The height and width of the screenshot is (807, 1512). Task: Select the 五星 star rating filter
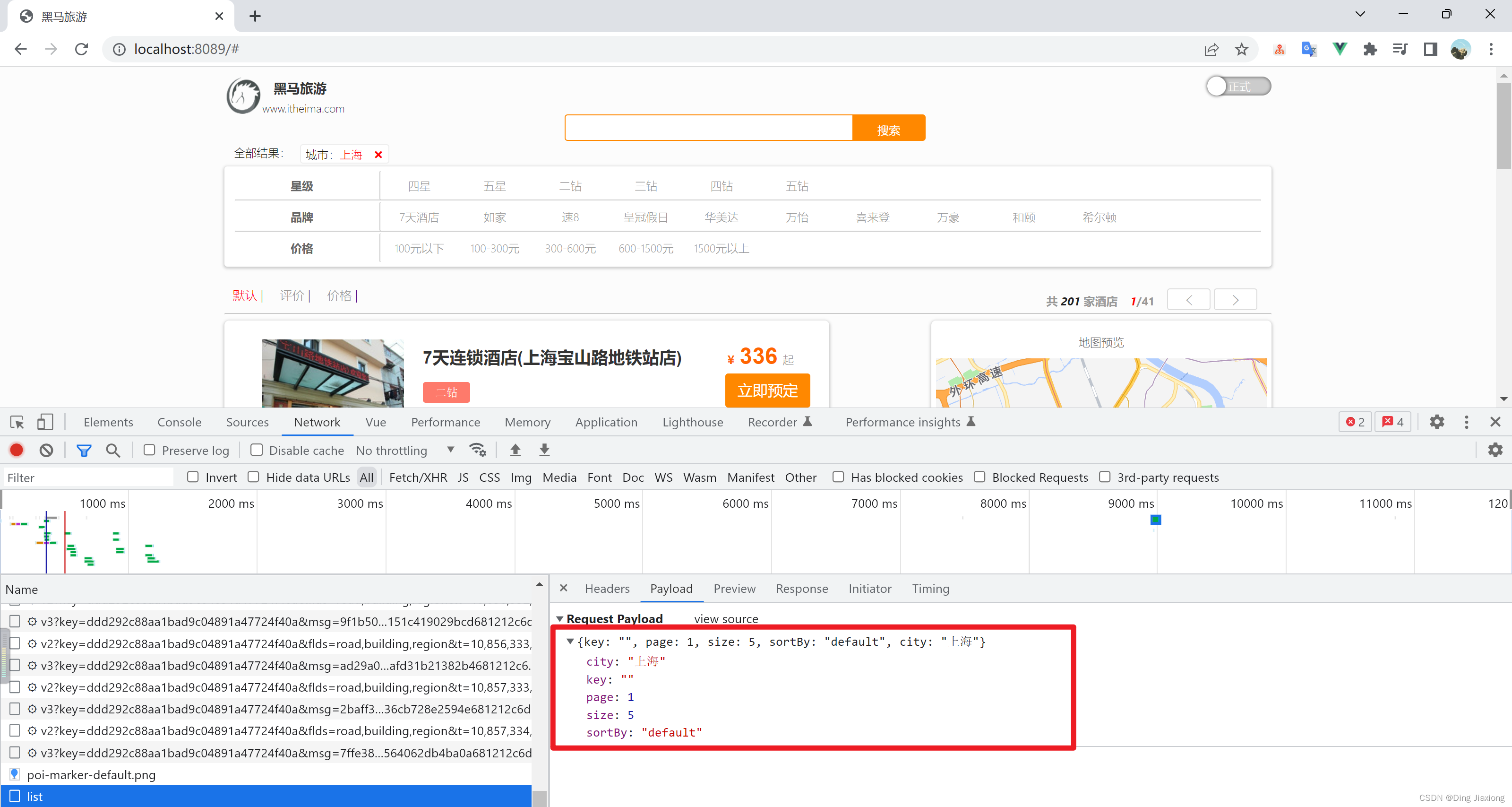pyautogui.click(x=494, y=186)
